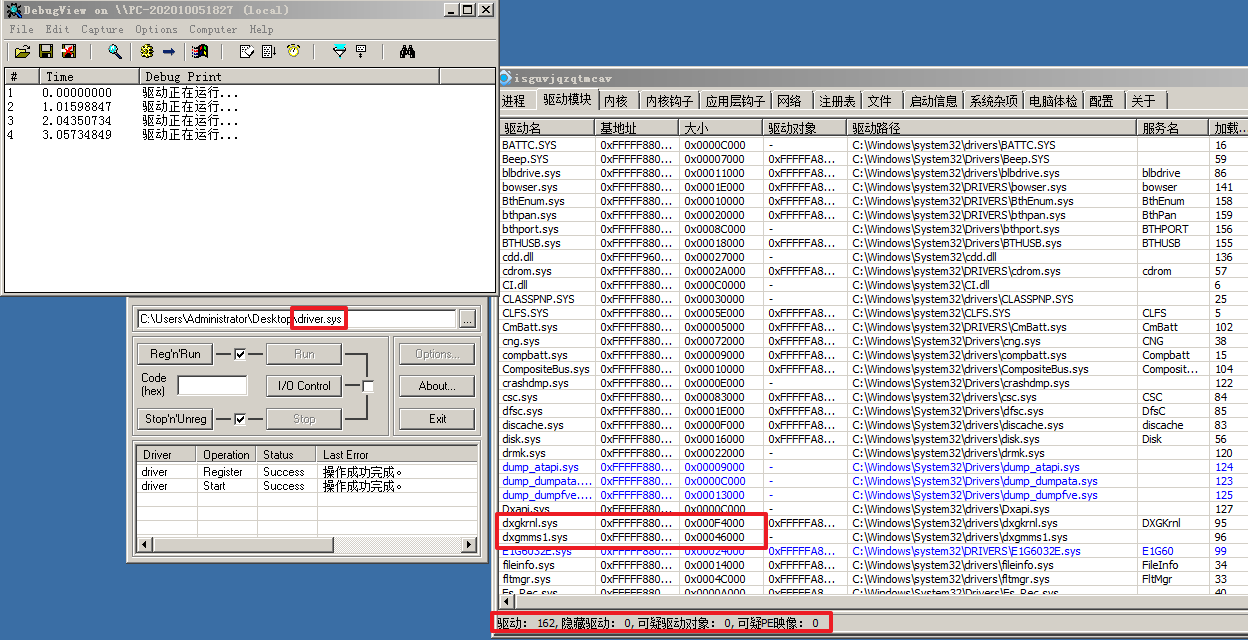Image resolution: width=1248 pixels, height=640 pixels.
Task: Toggle capture events gear icon
Action: pyautogui.click(x=147, y=50)
